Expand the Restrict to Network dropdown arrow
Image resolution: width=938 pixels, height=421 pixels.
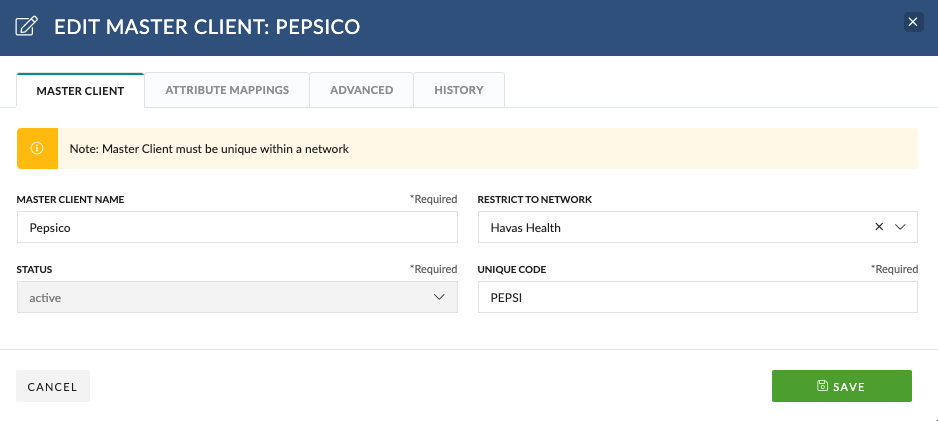click(x=901, y=227)
